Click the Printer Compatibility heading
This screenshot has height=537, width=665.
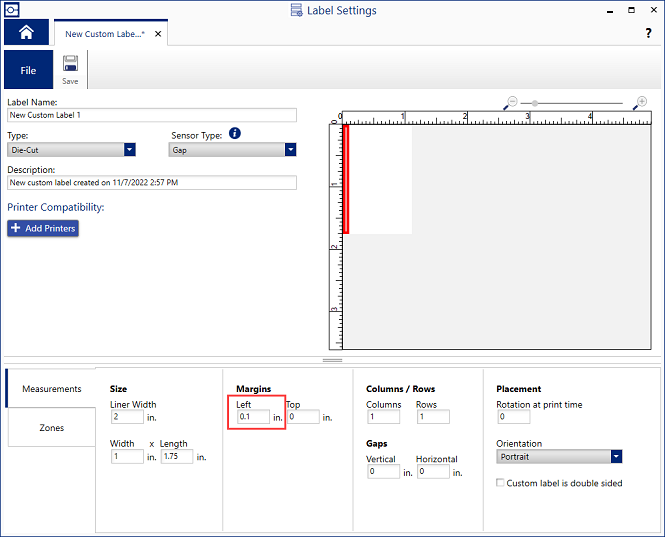click(x=56, y=207)
